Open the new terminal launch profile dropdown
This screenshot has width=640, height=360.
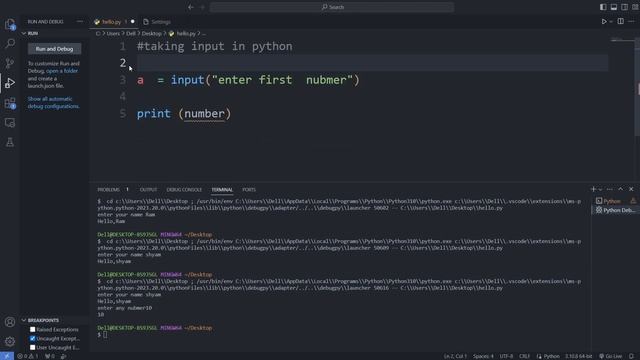600,189
